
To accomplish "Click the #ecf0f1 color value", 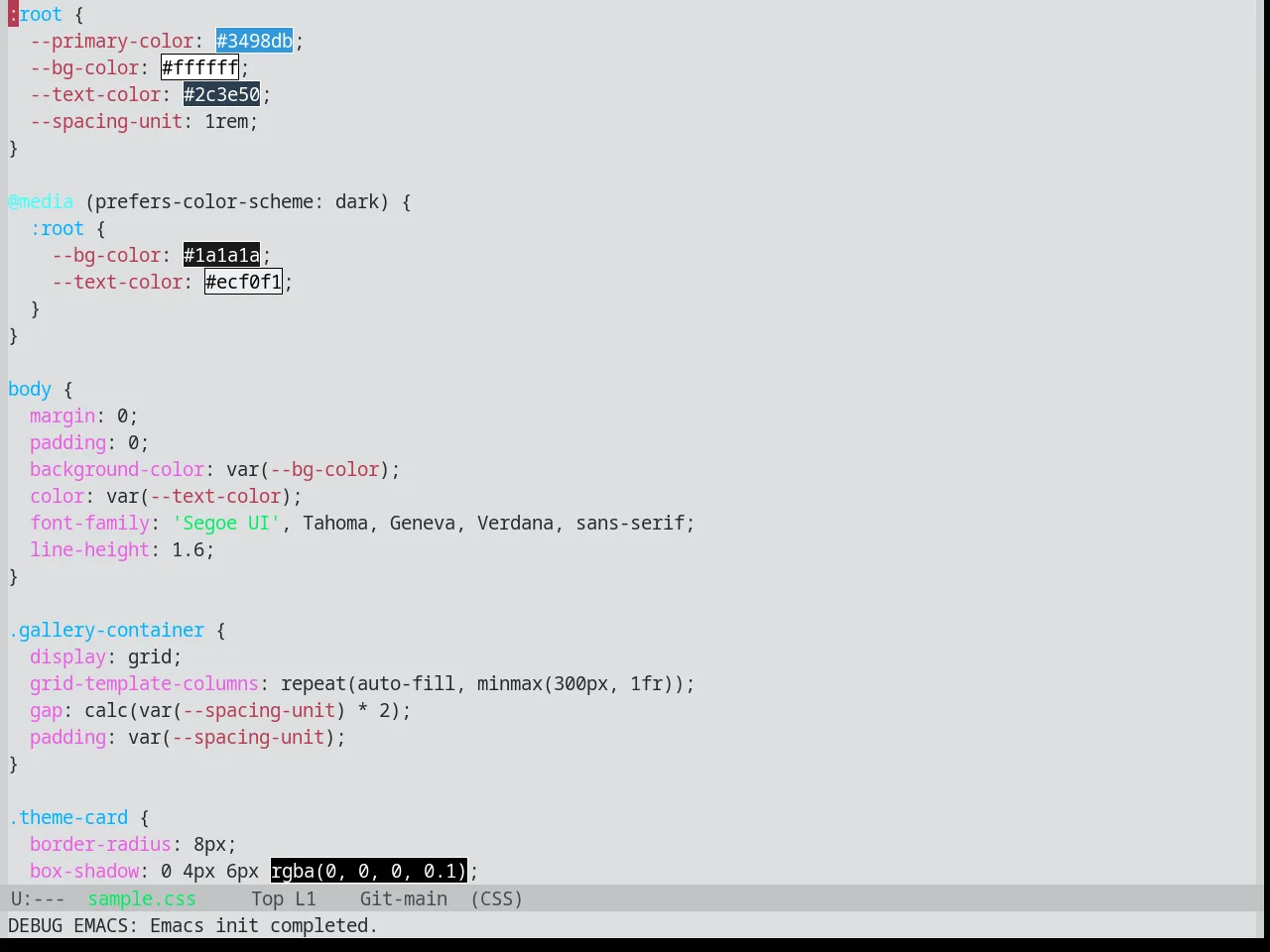I will 243,282.
